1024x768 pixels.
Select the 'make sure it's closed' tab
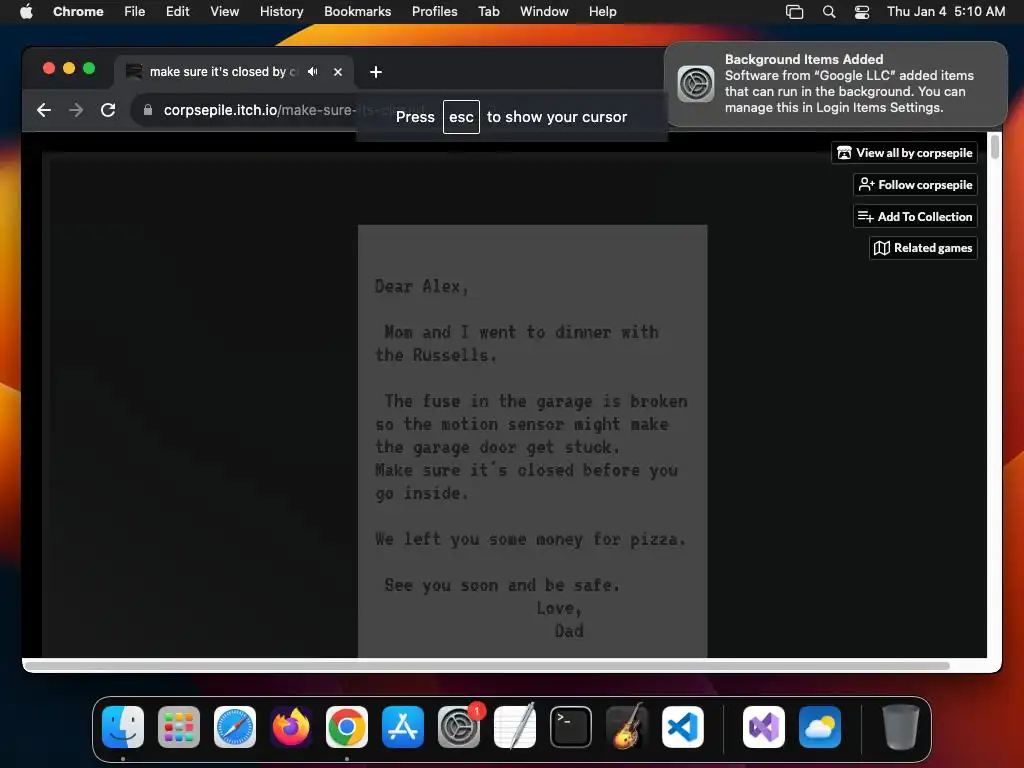(234, 72)
